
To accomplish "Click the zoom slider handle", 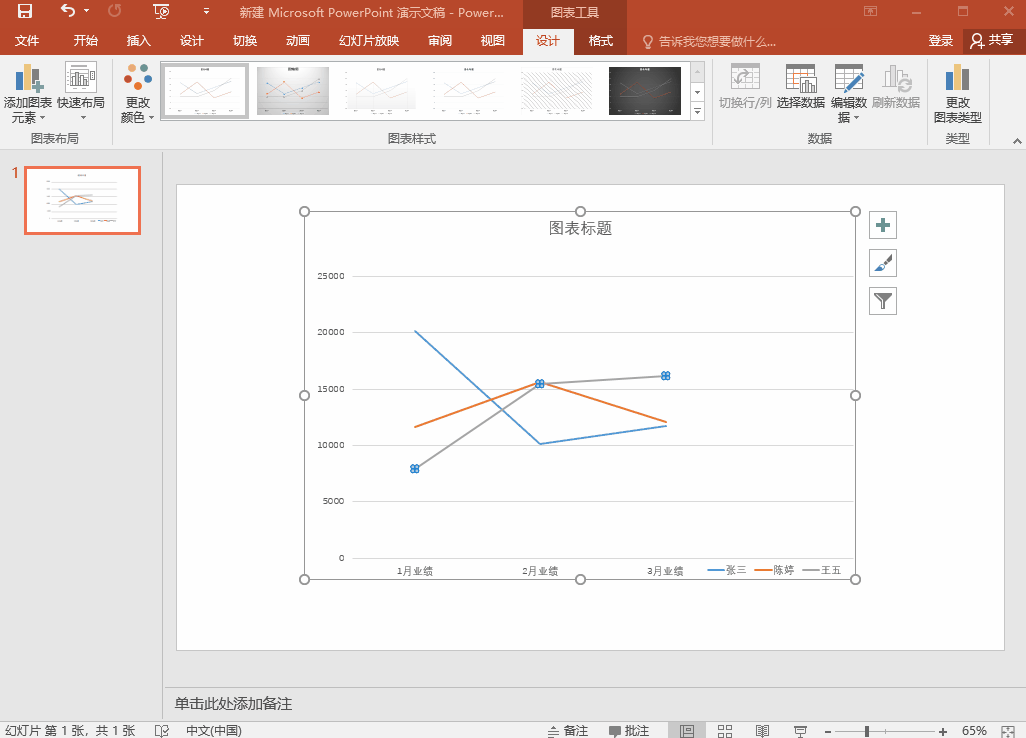I will click(866, 731).
